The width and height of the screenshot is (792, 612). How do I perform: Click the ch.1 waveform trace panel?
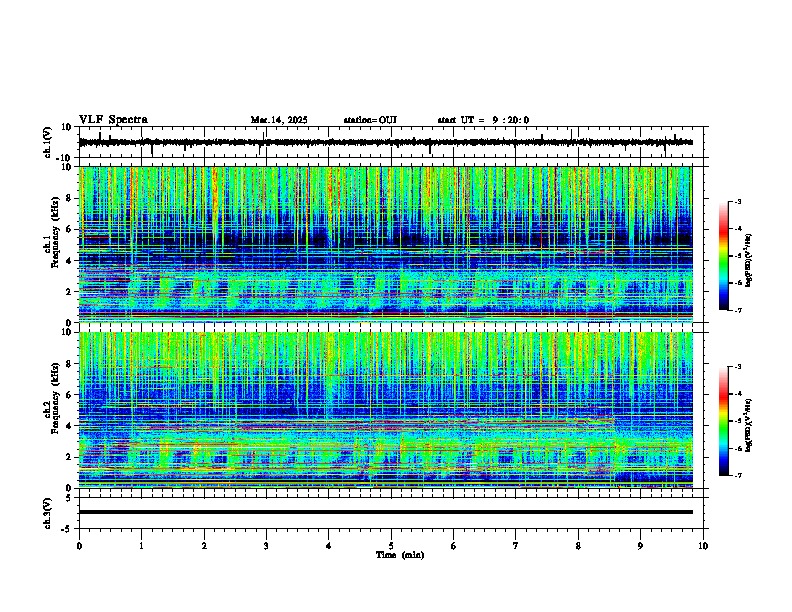(x=393, y=142)
